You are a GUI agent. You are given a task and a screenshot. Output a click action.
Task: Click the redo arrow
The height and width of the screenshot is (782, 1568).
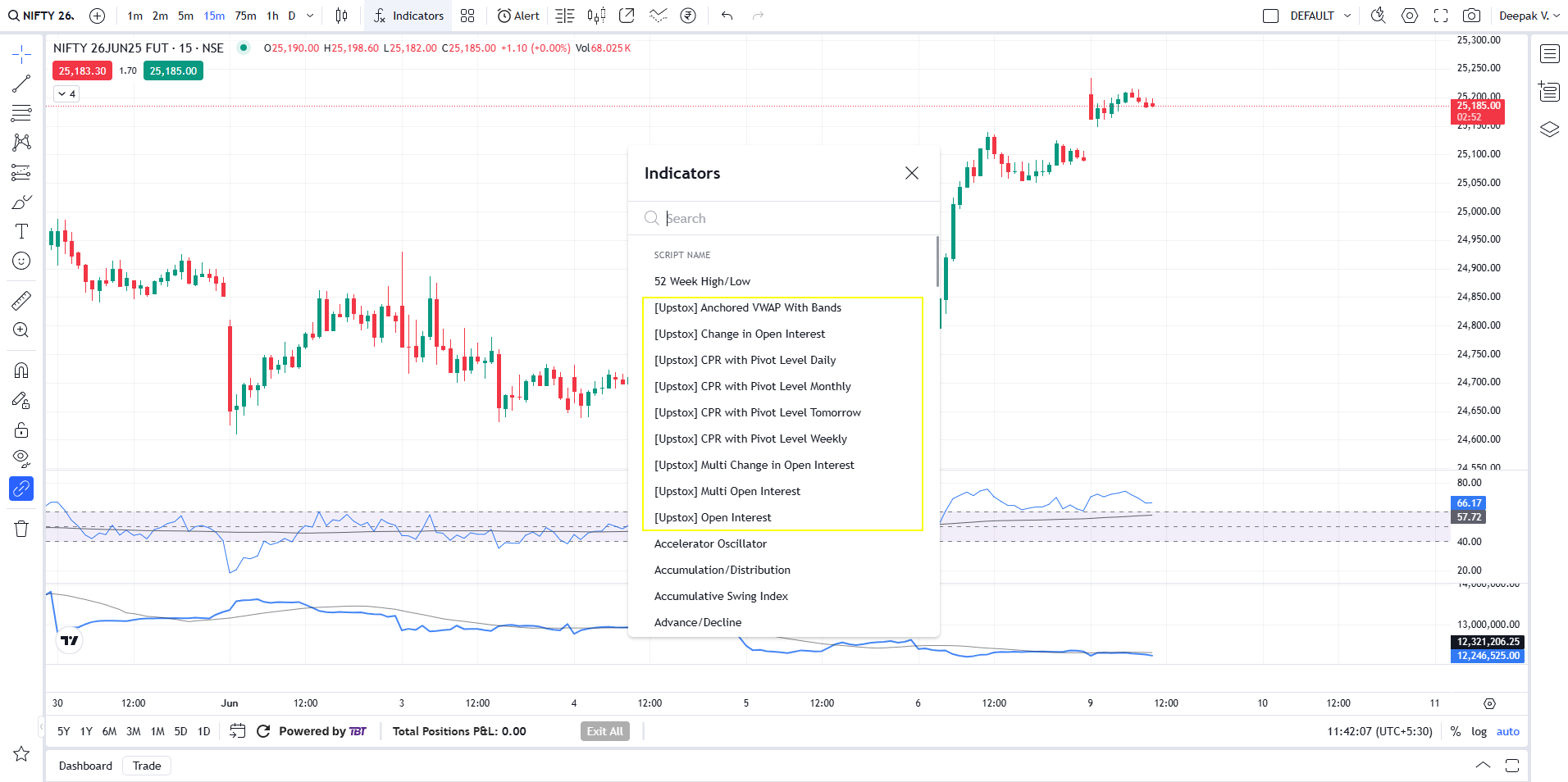click(x=758, y=16)
